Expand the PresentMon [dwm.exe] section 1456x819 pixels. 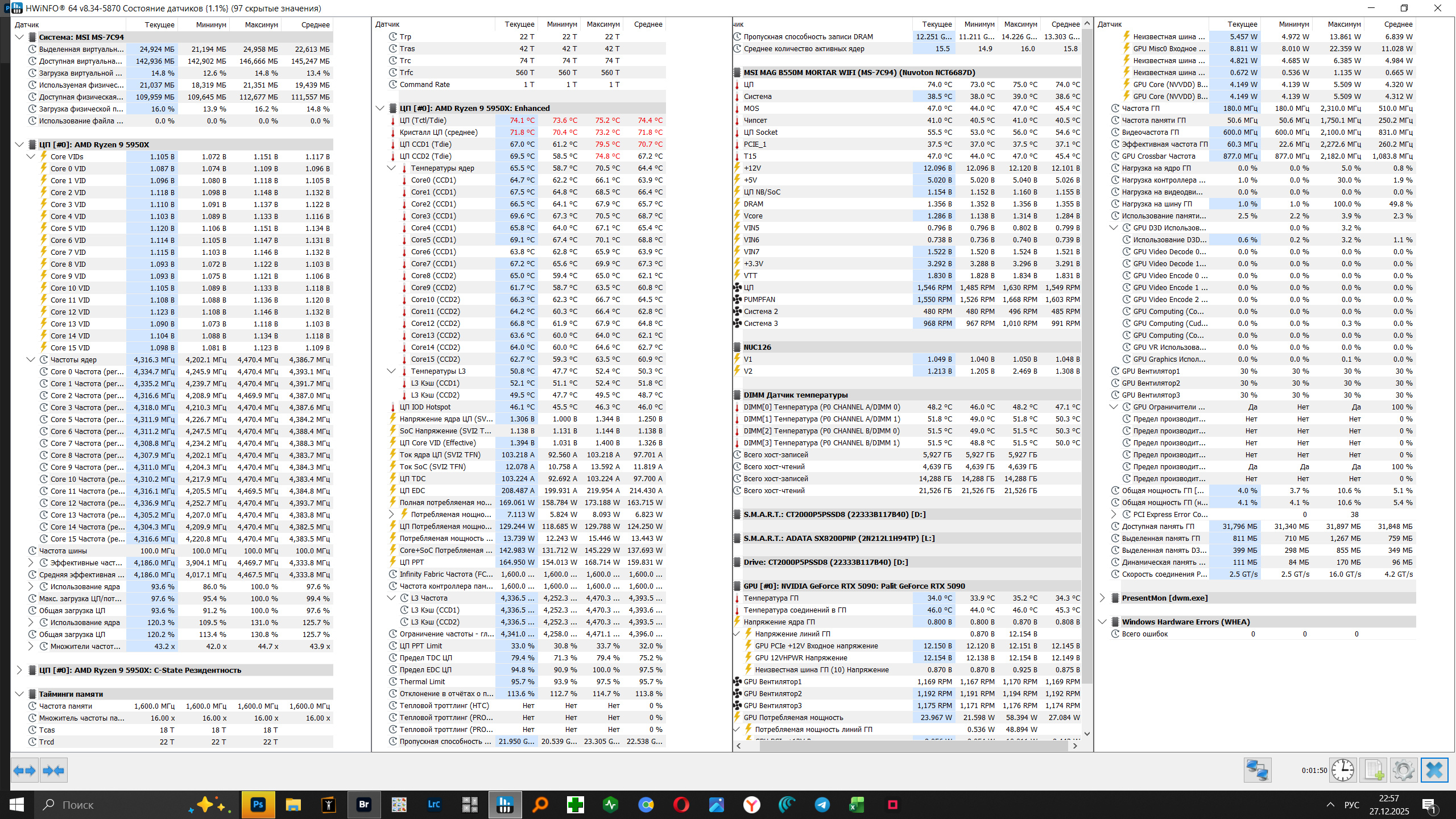coord(1102,598)
